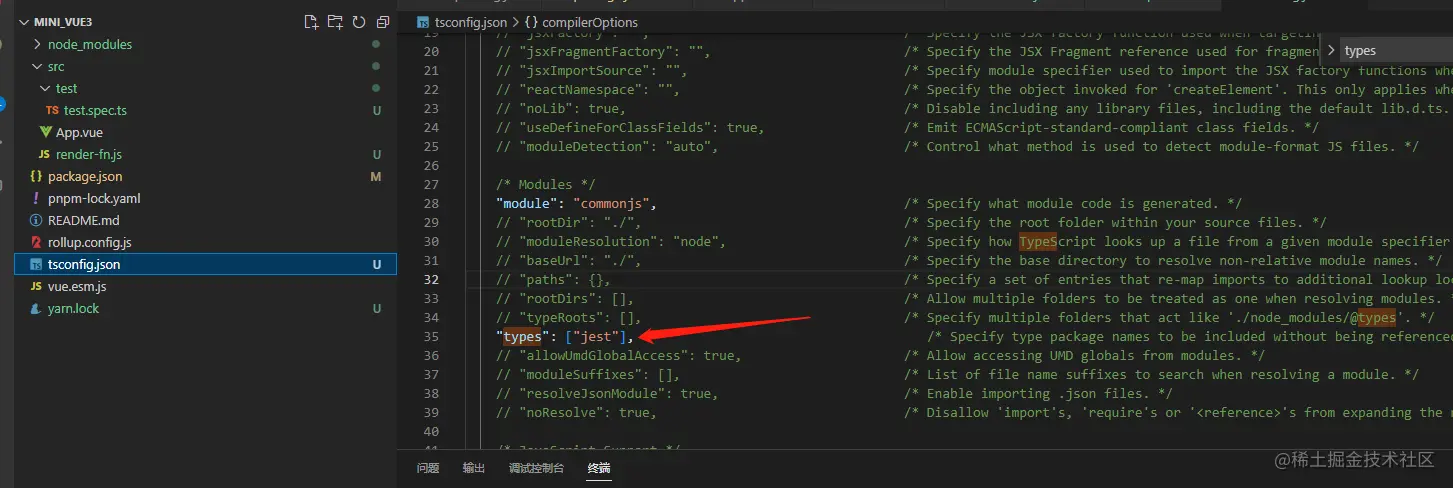Viewport: 1453px width, 488px height.
Task: Switch to the 输出 (Output) panel tab
Action: [x=474, y=468]
